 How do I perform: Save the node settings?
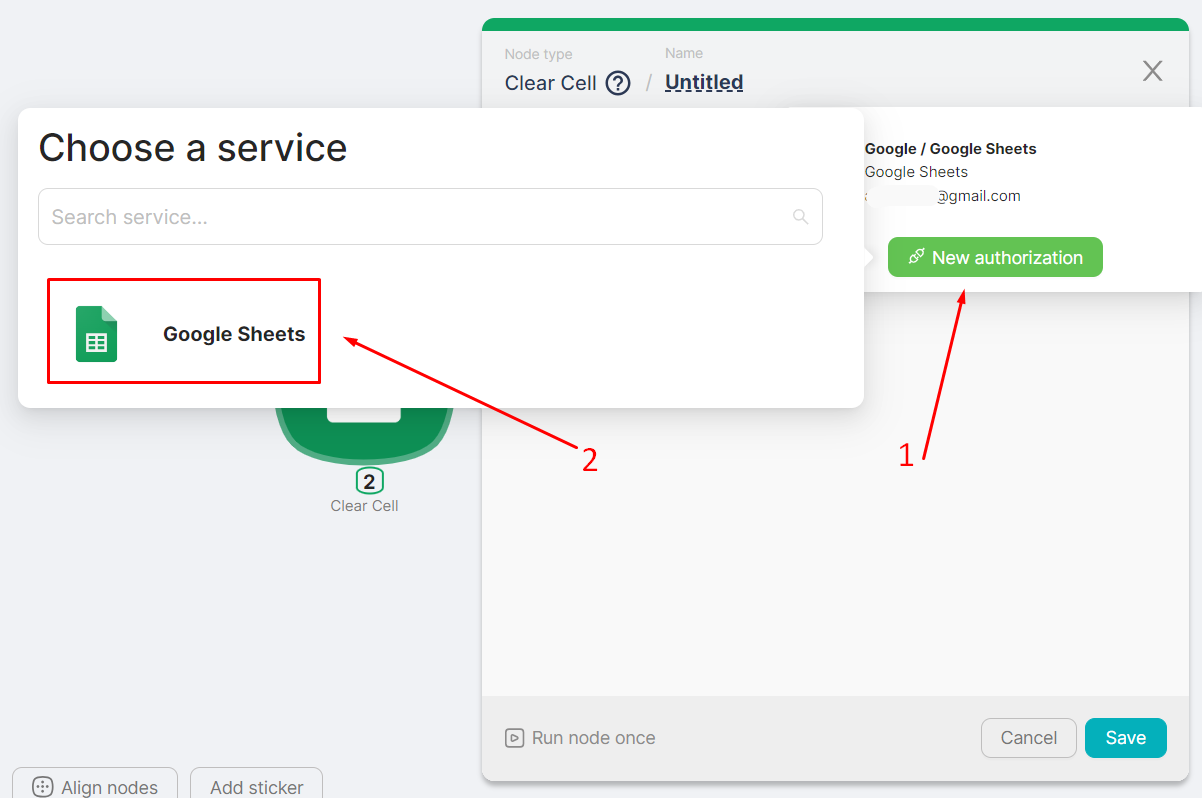click(1125, 738)
